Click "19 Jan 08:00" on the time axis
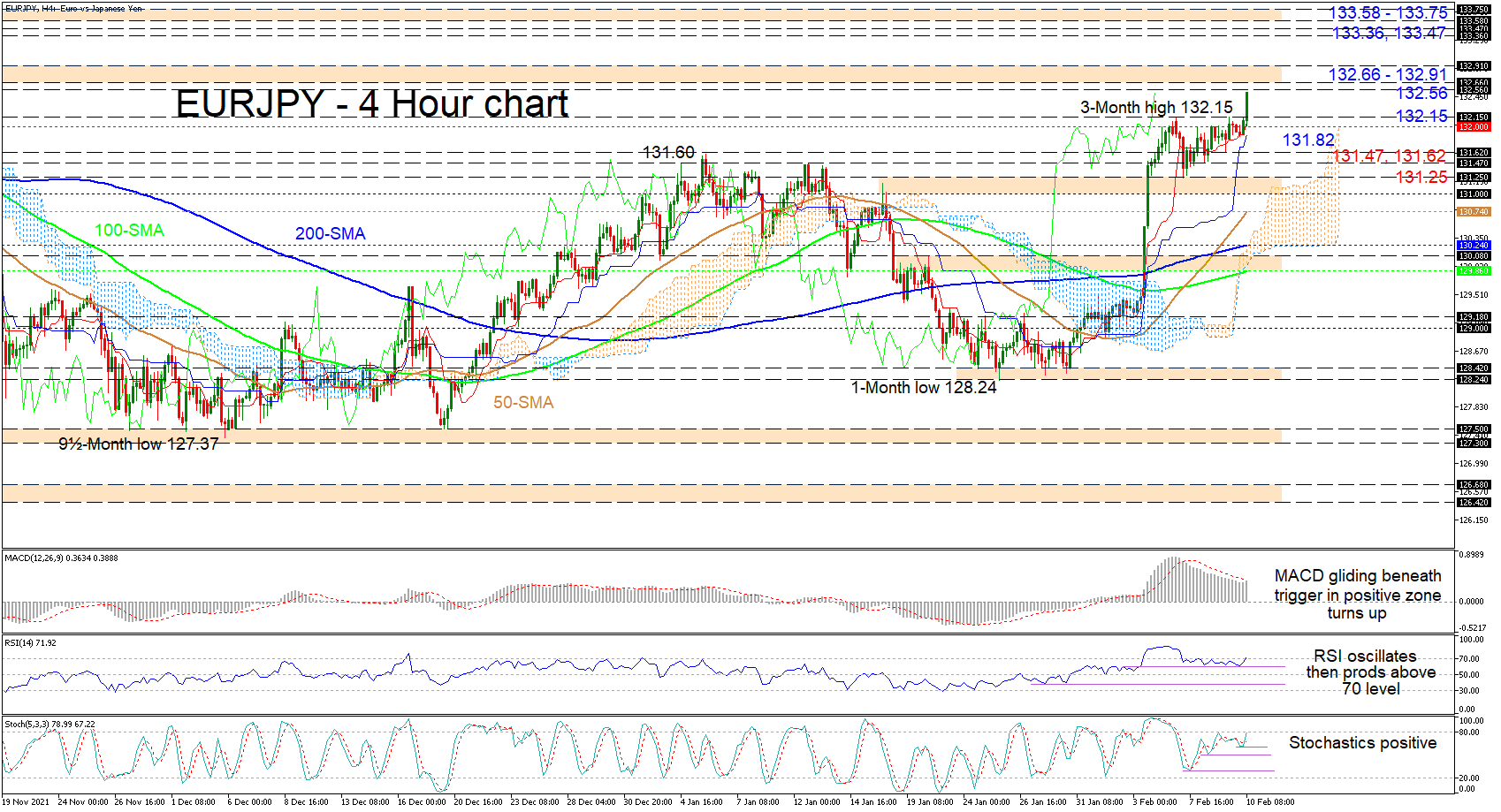Screen dimensions: 1501x812 (x=930, y=801)
